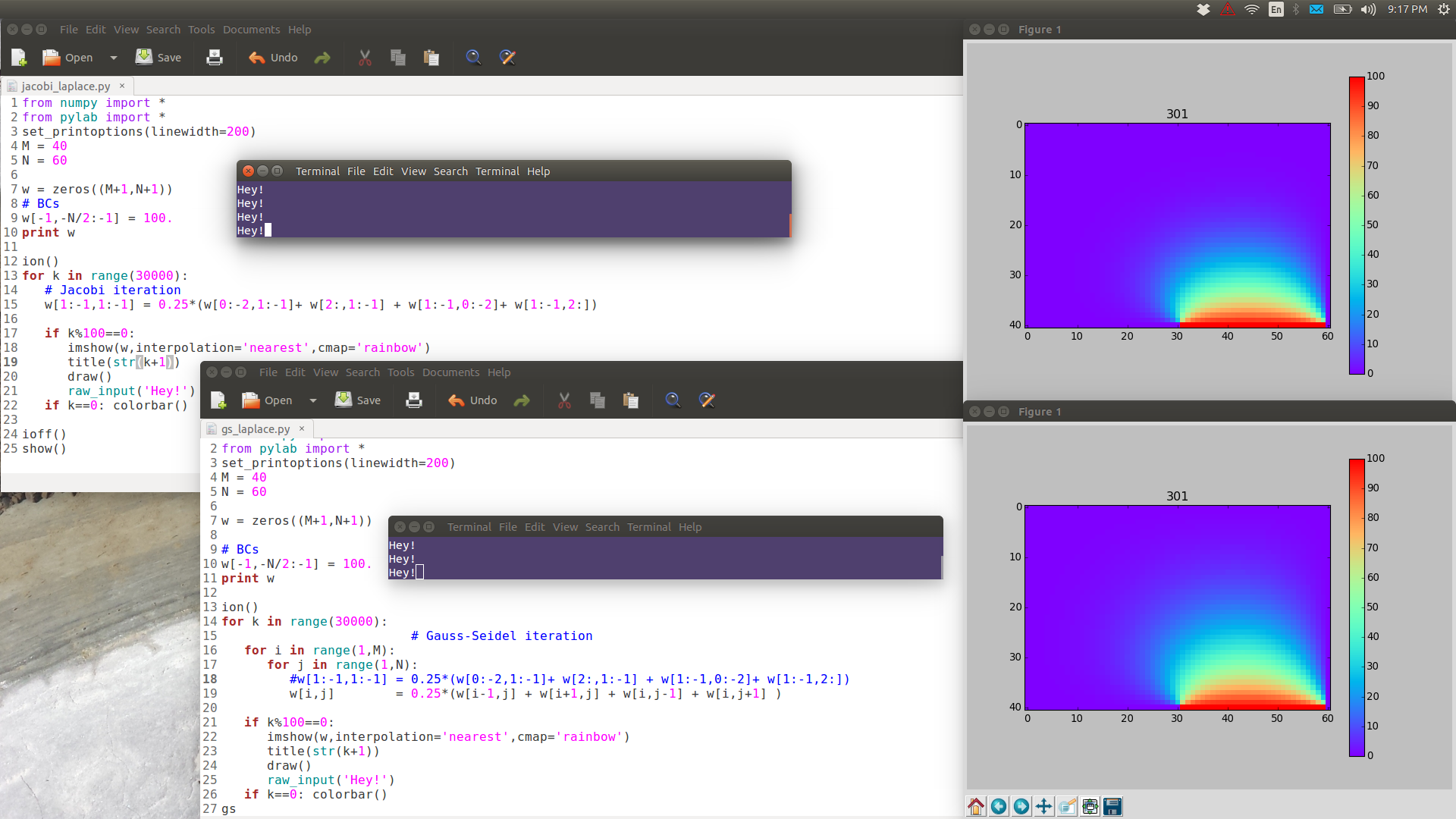Click code line 15 Jacobi iteration formula
The height and width of the screenshot is (819, 1456).
point(321,305)
